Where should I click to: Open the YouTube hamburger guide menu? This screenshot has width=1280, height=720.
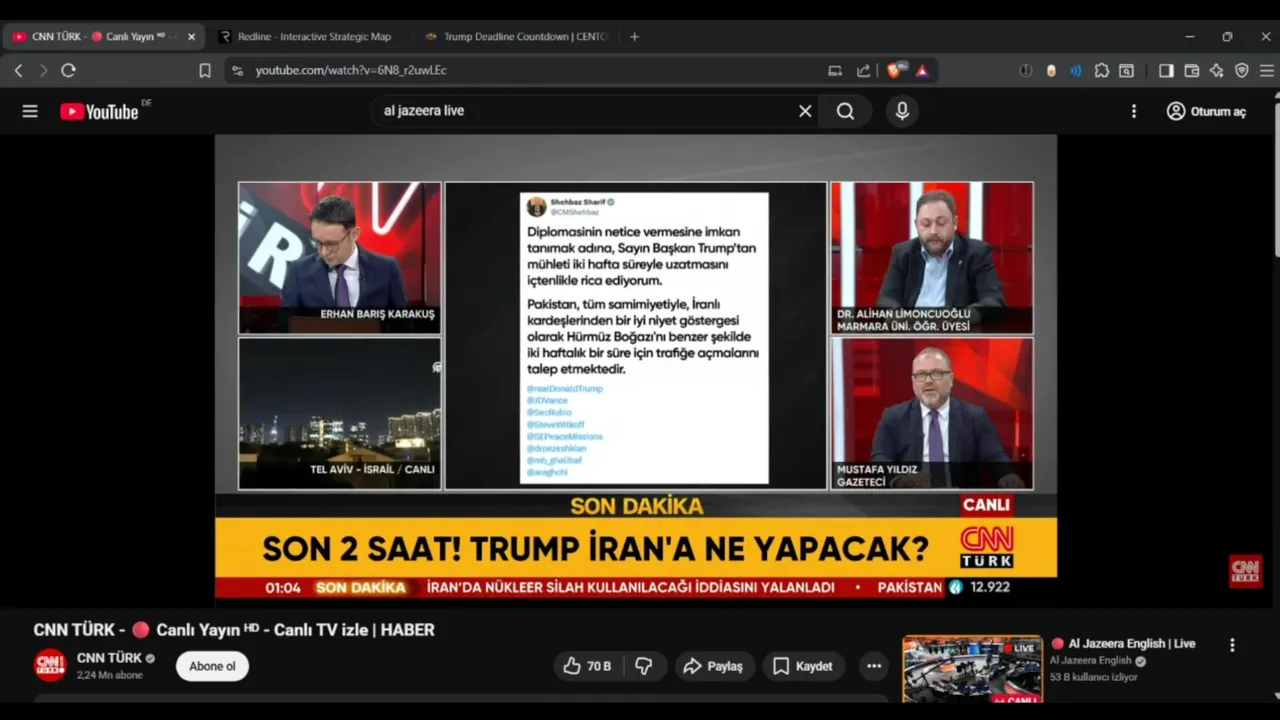[30, 111]
